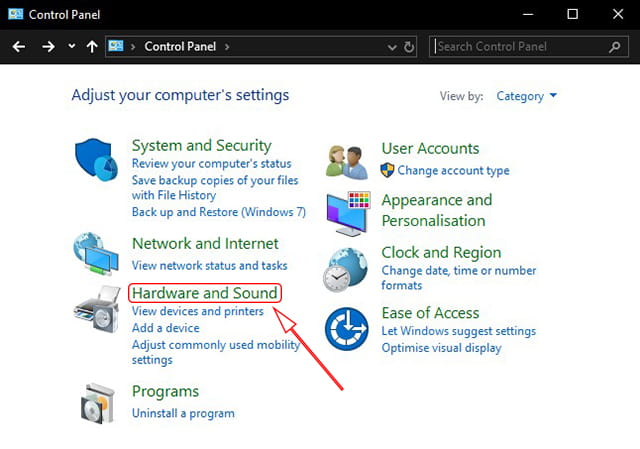Screen dimensions: 640x449
Task: Select the Change account type link
Action: point(453,170)
